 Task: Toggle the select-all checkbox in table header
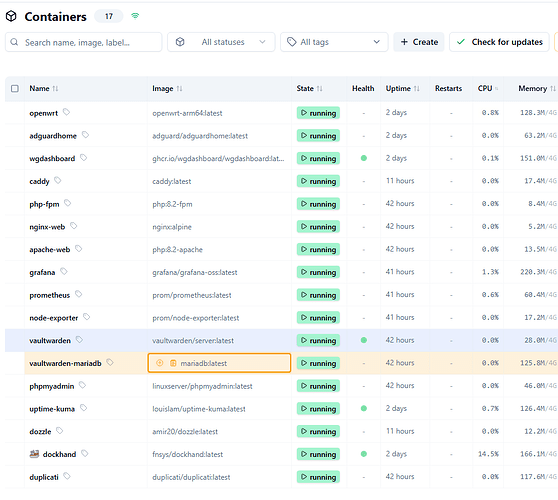(15, 88)
